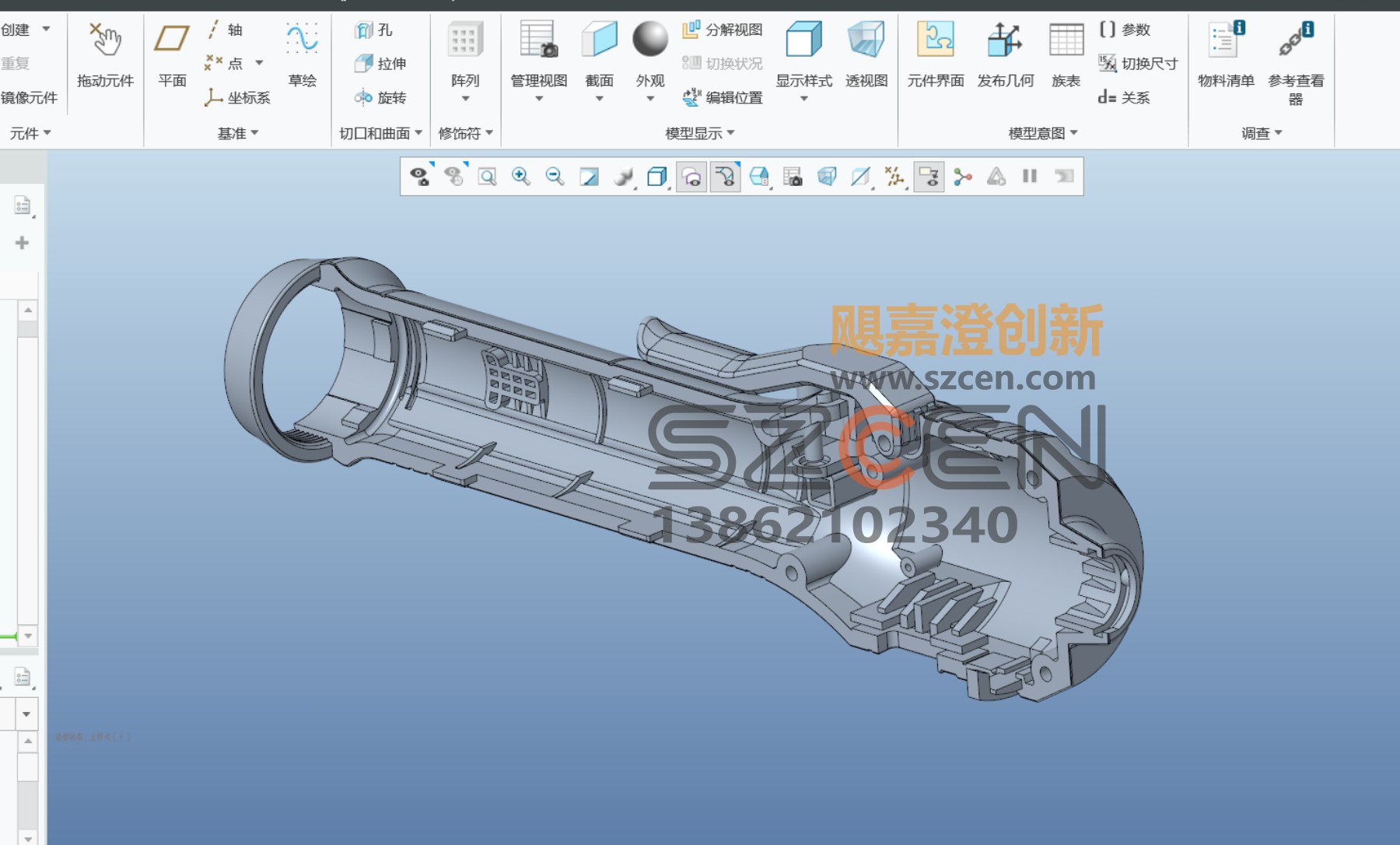1400x845 pixels.
Task: Toggle the Perspective View (透视图) ribbon button
Action: (x=866, y=54)
